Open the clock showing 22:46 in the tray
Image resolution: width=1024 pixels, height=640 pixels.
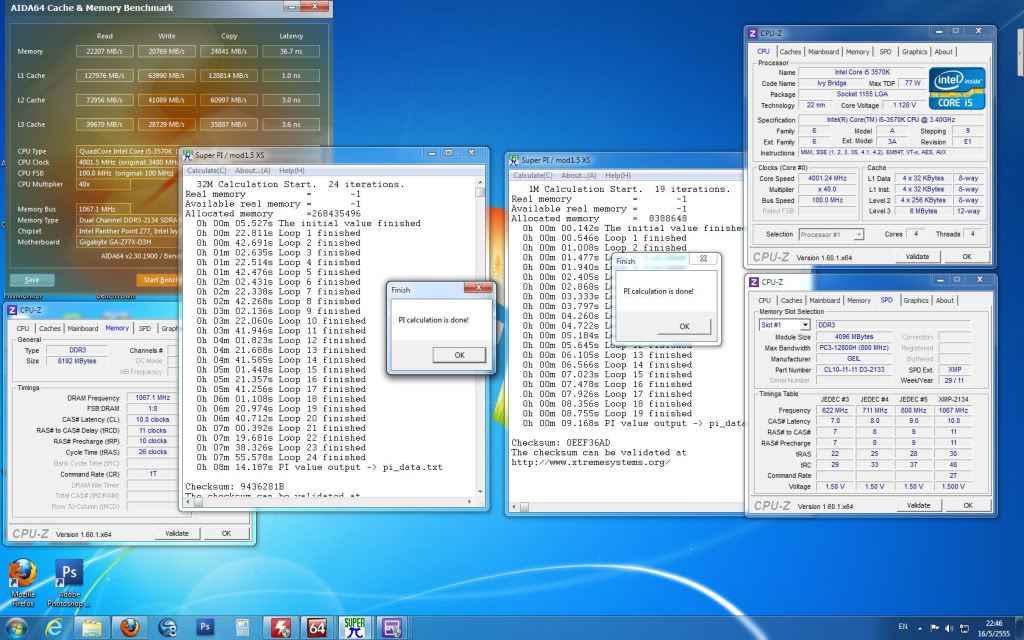click(x=994, y=628)
